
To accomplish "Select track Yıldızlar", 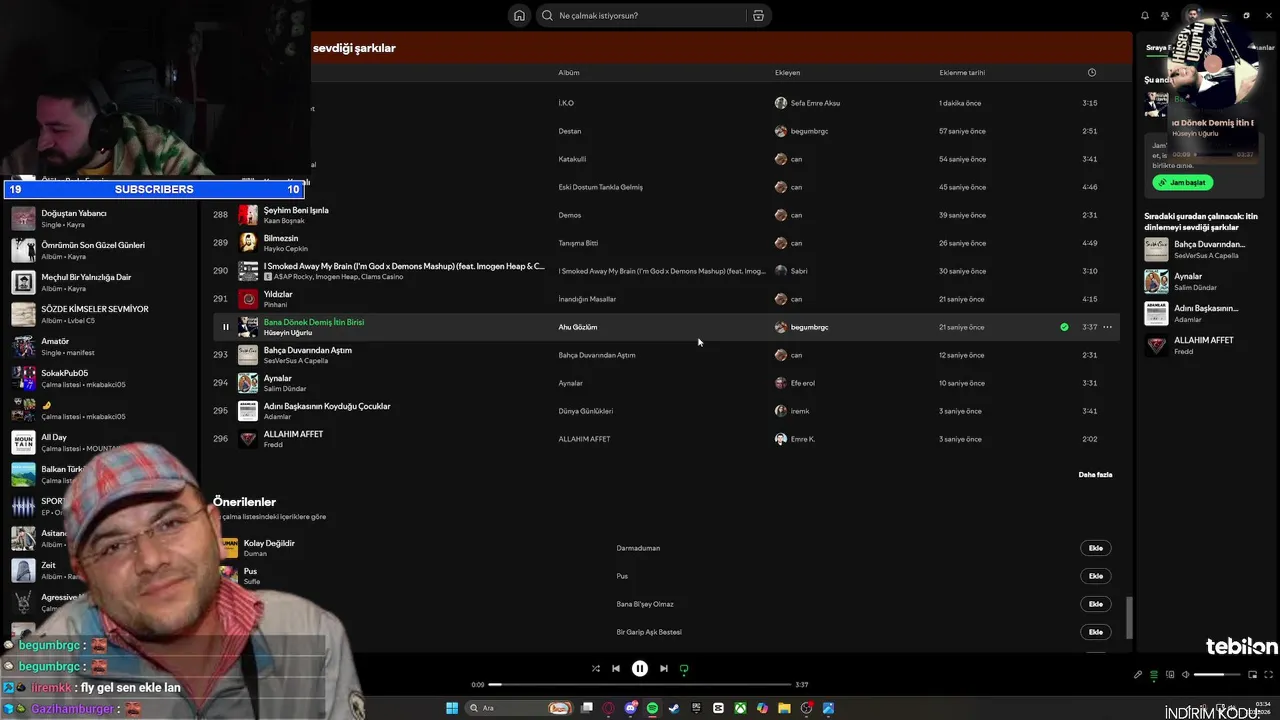I will tap(278, 294).
